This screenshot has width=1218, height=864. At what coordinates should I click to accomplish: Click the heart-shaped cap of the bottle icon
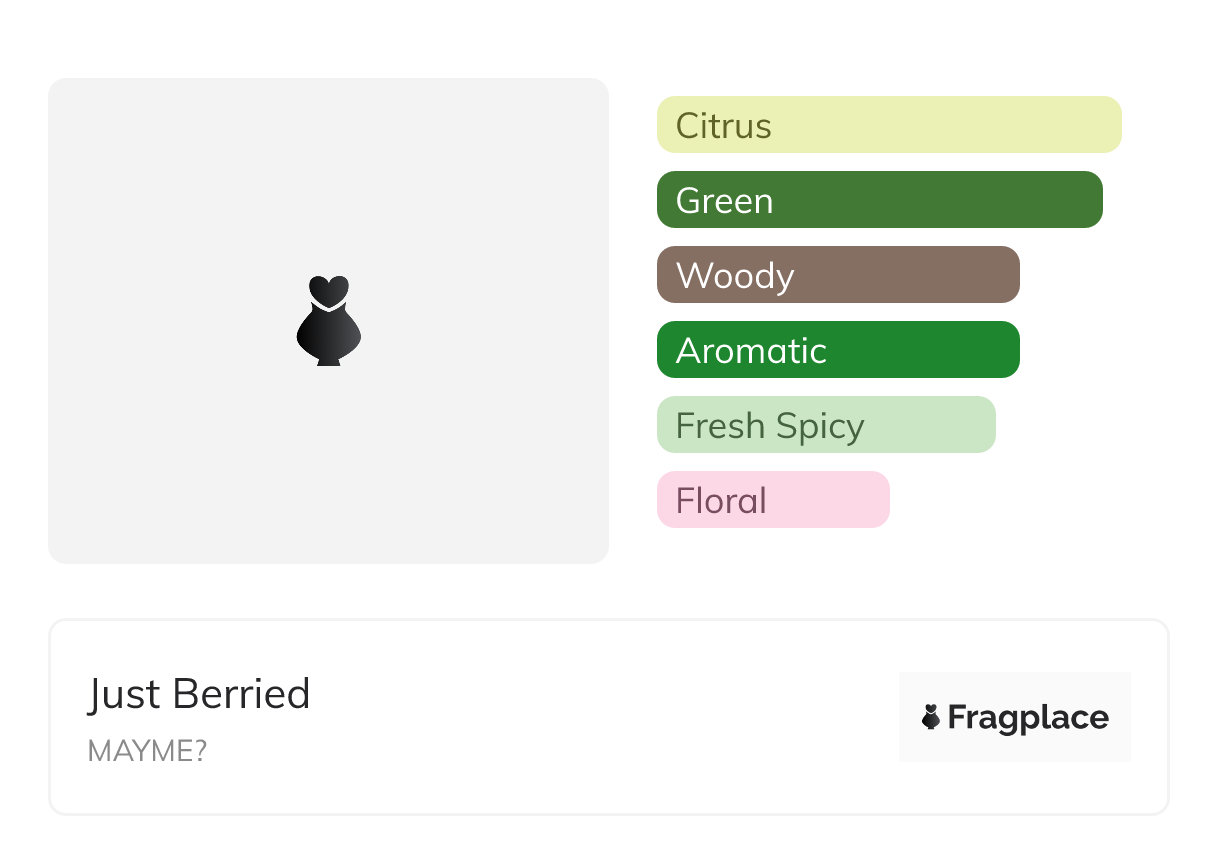coord(328,289)
